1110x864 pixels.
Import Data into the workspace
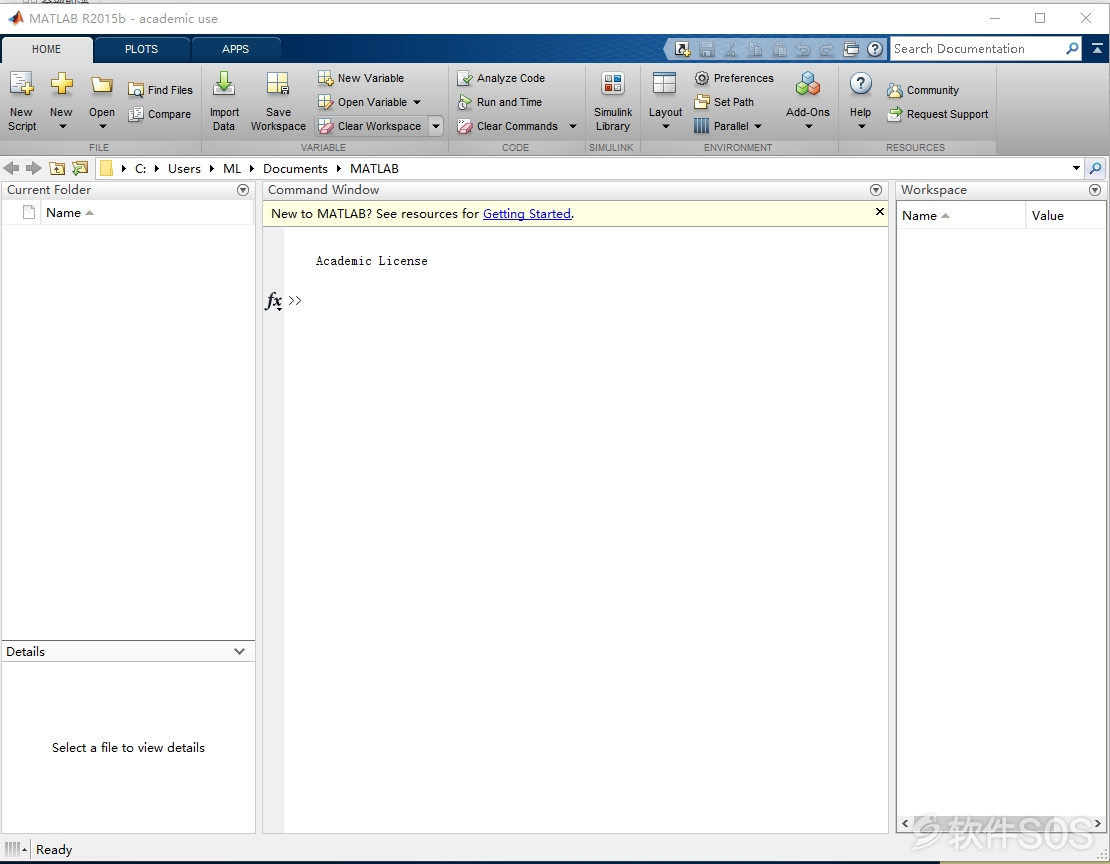tap(224, 101)
